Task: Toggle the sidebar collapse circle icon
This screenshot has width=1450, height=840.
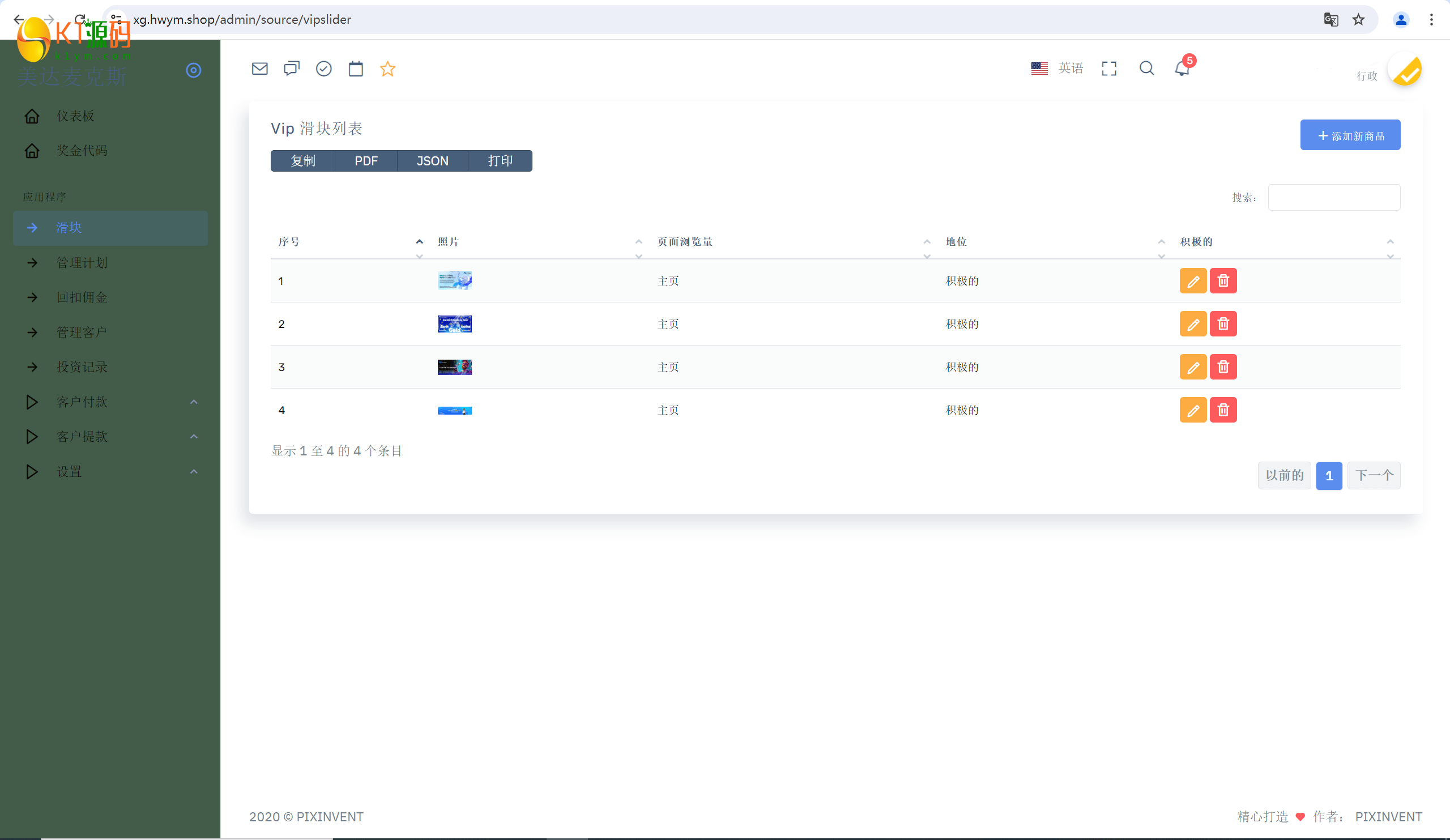Action: click(193, 70)
